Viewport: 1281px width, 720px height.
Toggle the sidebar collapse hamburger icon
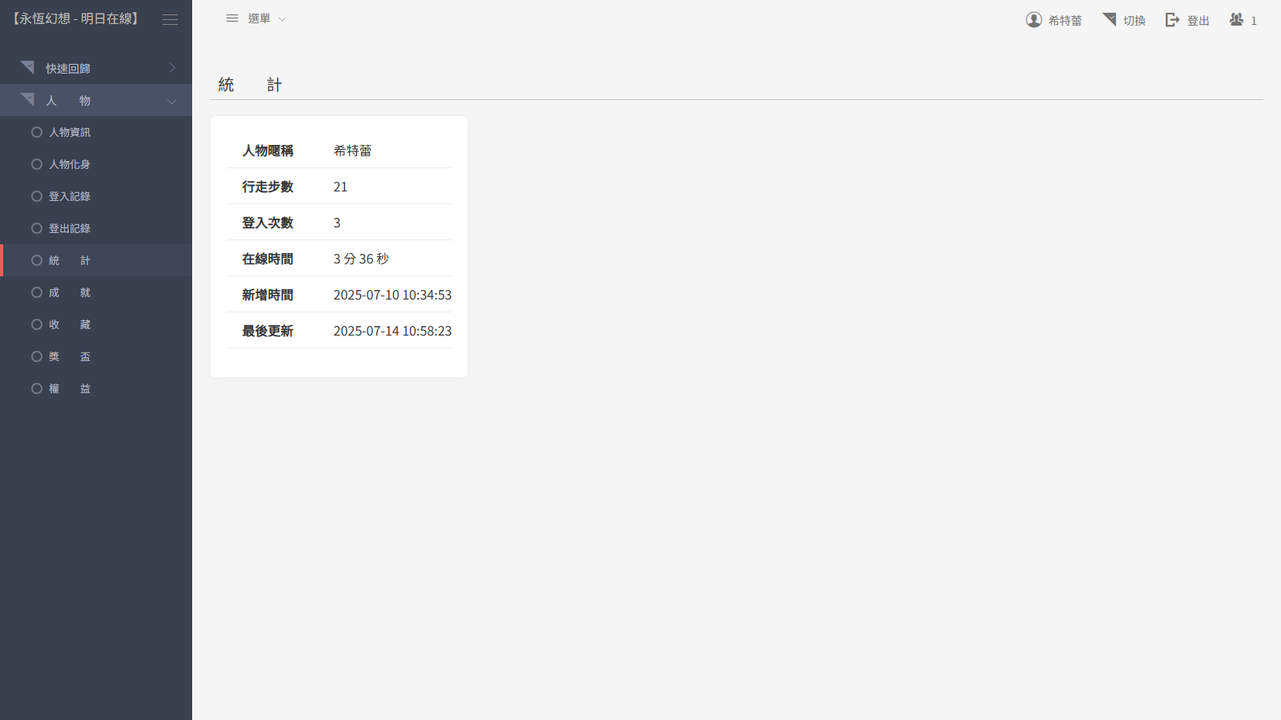170,19
